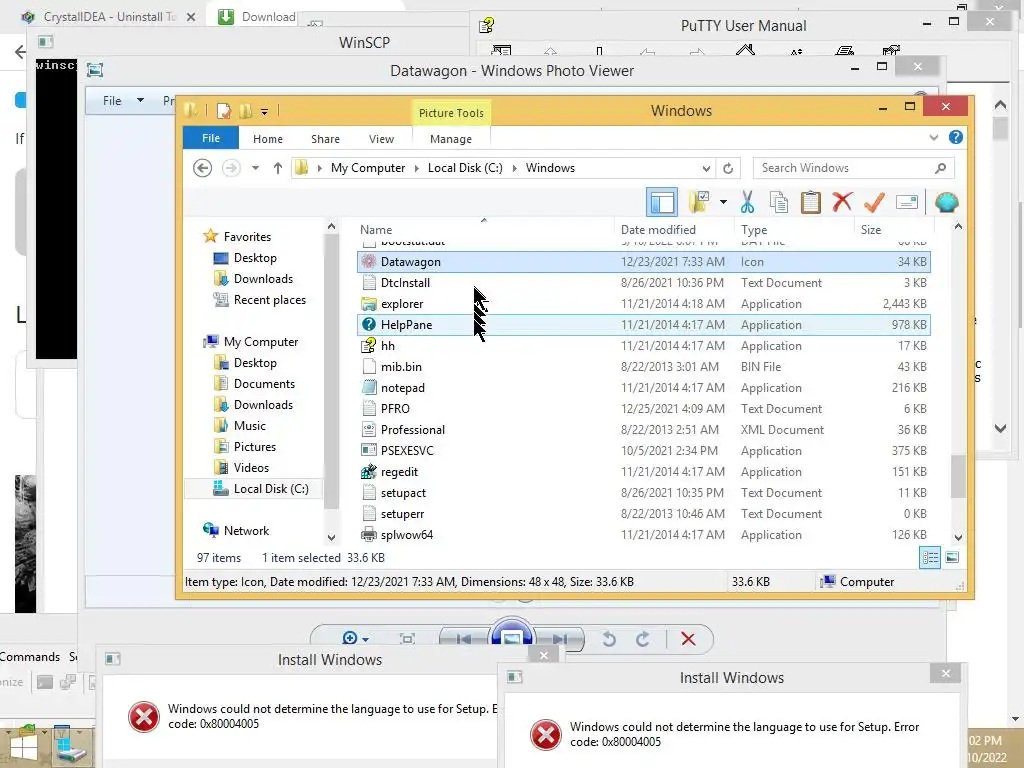Expand the address bar history dropdown

click(706, 168)
